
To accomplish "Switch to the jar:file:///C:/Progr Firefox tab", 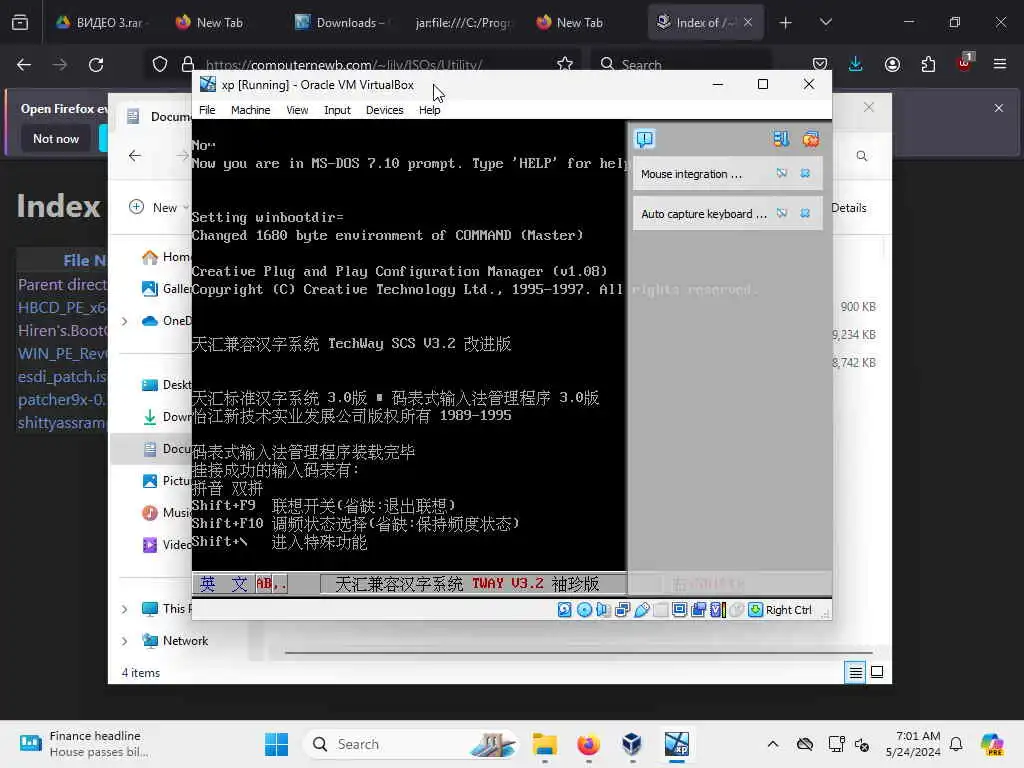I will (463, 22).
